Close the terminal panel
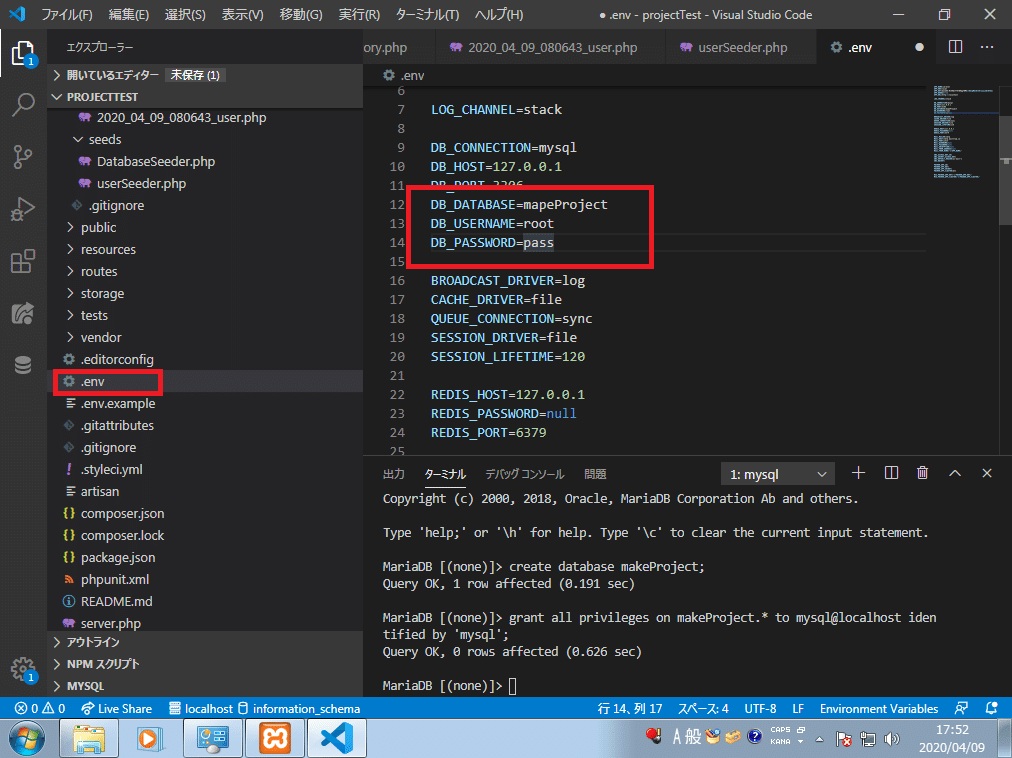 (x=987, y=473)
